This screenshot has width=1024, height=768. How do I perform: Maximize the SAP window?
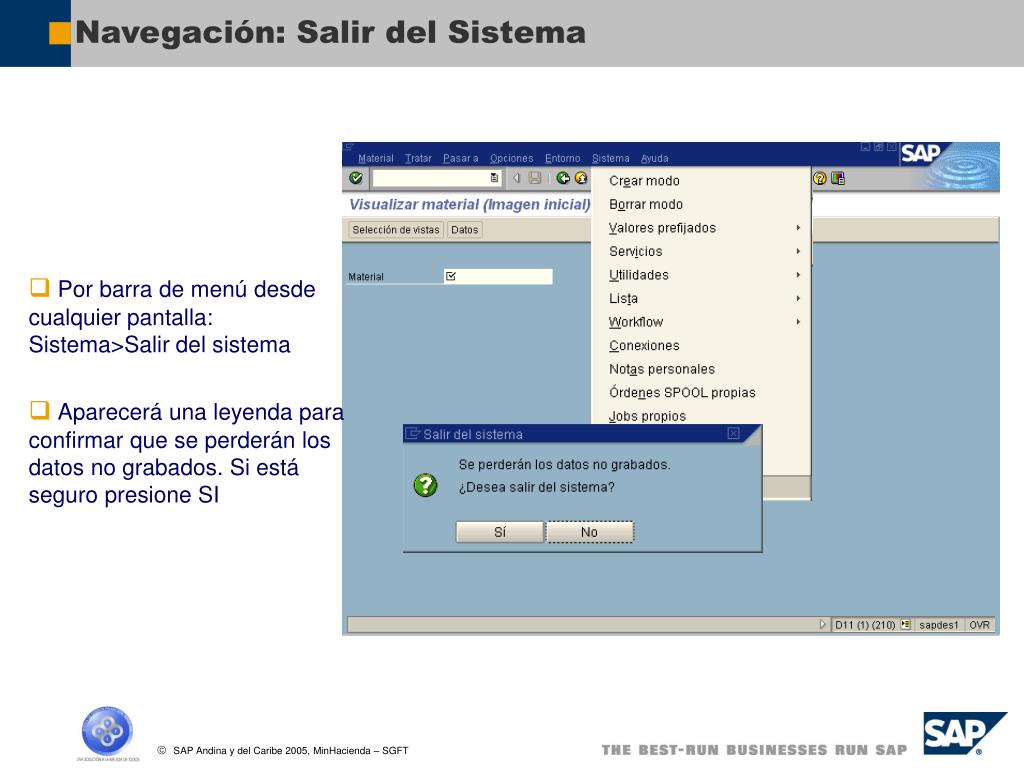[x=879, y=147]
